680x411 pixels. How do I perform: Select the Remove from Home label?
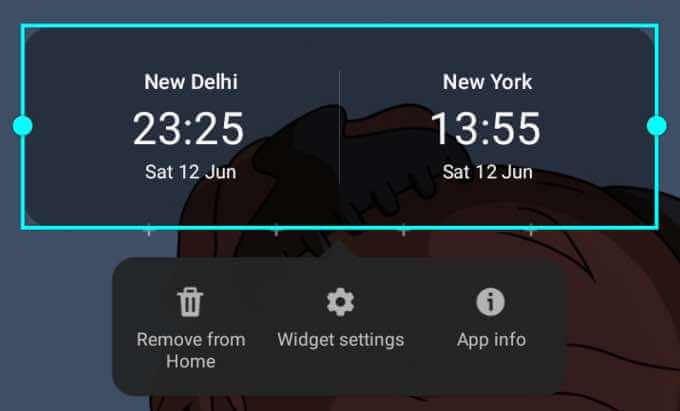tap(191, 350)
